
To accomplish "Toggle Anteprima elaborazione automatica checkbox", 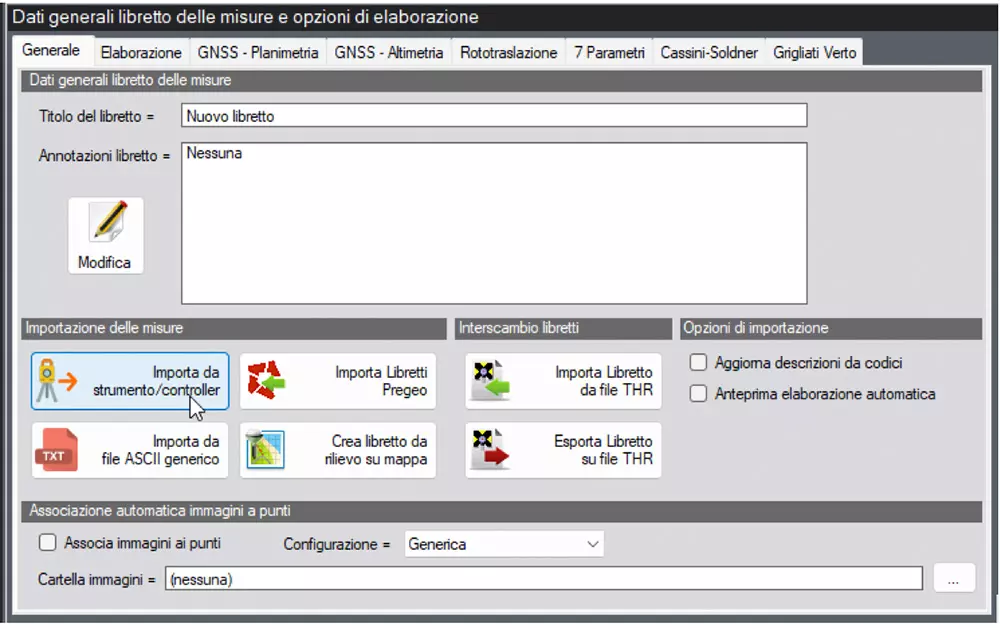I will coord(698,394).
